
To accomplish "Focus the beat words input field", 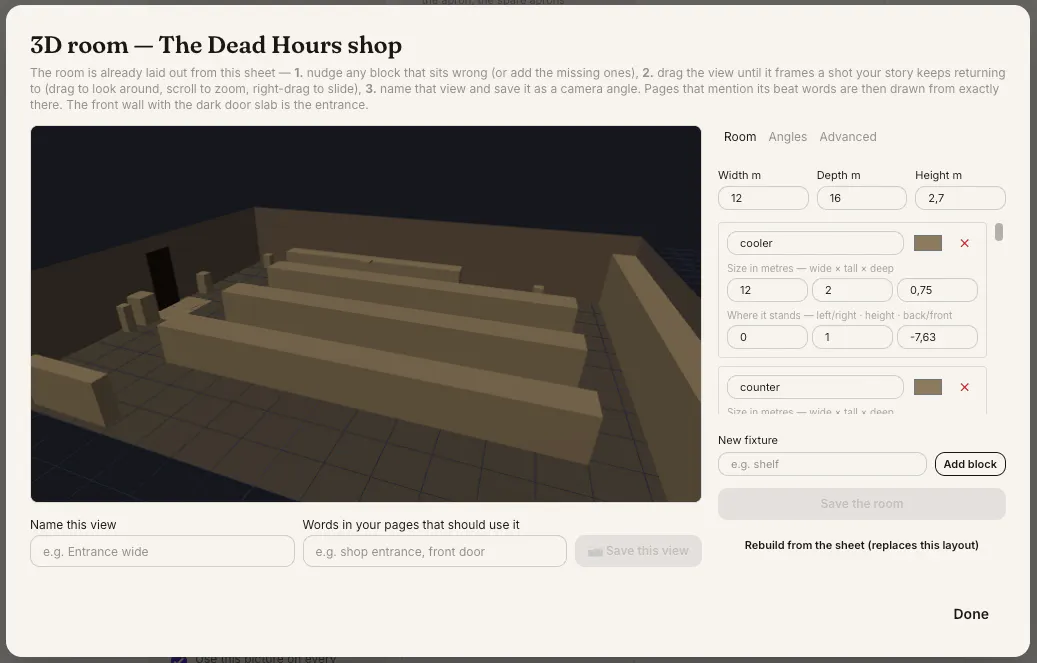I will coord(435,551).
